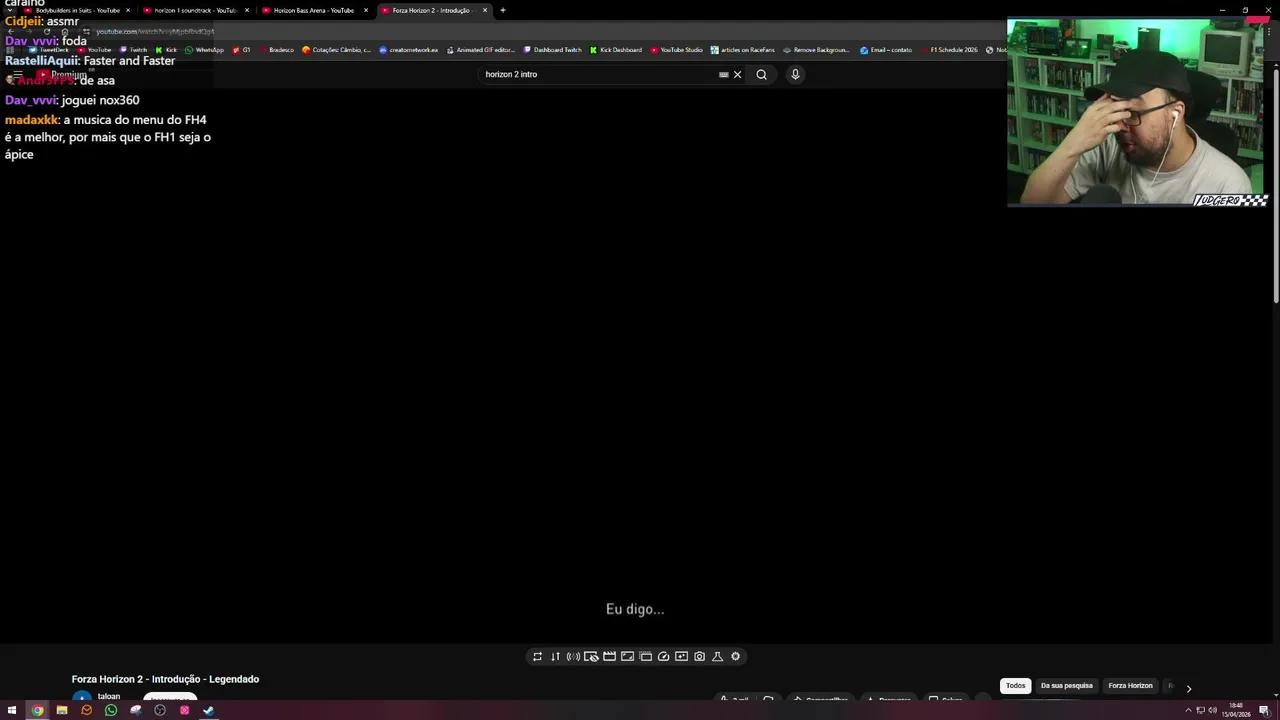Select the Todos filter chip
1280x720 pixels.
pos(1015,686)
